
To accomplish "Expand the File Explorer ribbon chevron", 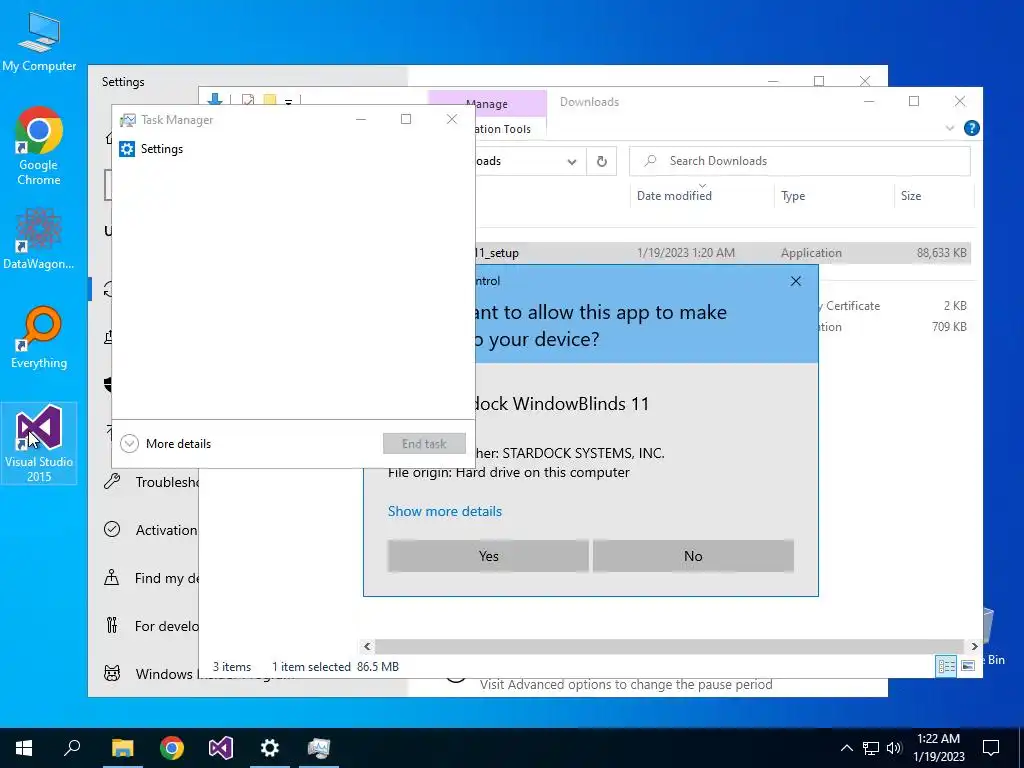I will [x=950, y=128].
